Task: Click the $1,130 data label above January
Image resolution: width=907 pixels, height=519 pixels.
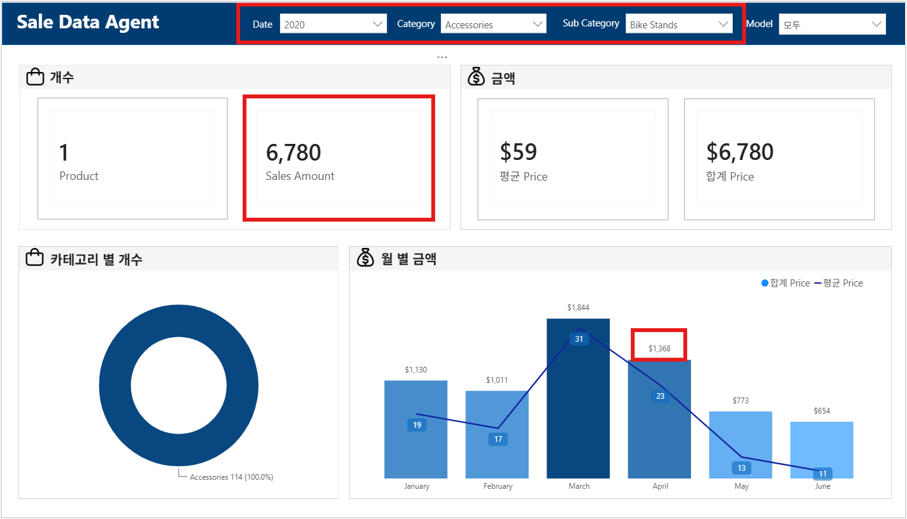Action: tap(416, 369)
